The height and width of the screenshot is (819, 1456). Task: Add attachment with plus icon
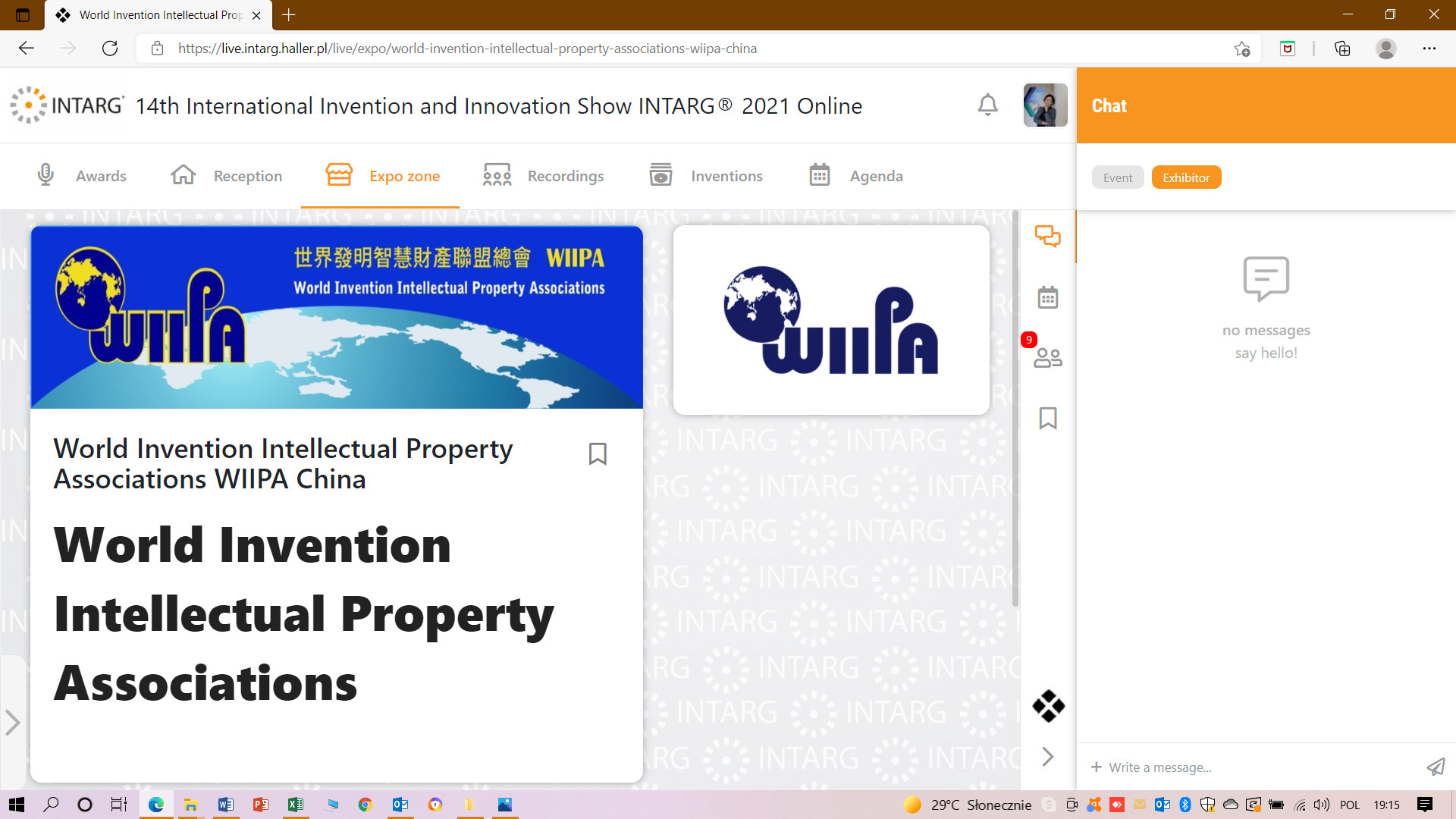click(1096, 767)
